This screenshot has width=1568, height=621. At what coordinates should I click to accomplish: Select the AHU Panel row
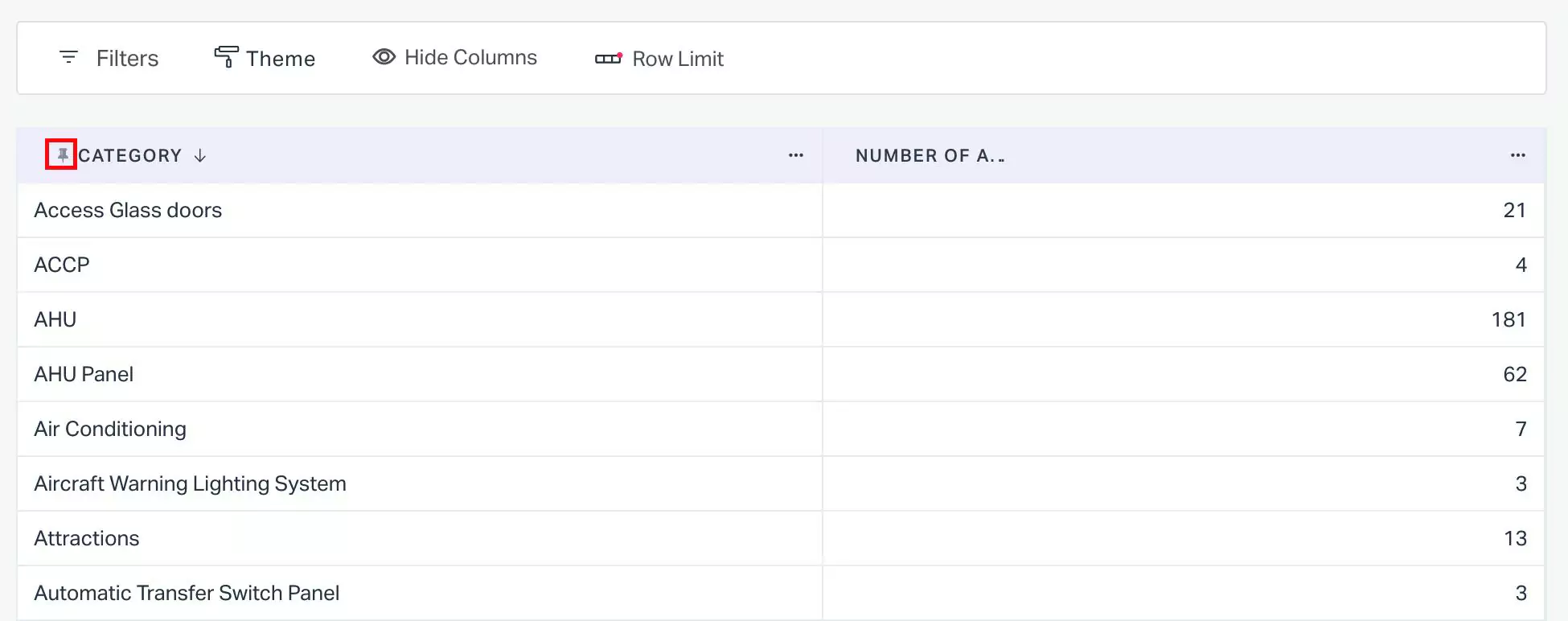click(x=84, y=374)
